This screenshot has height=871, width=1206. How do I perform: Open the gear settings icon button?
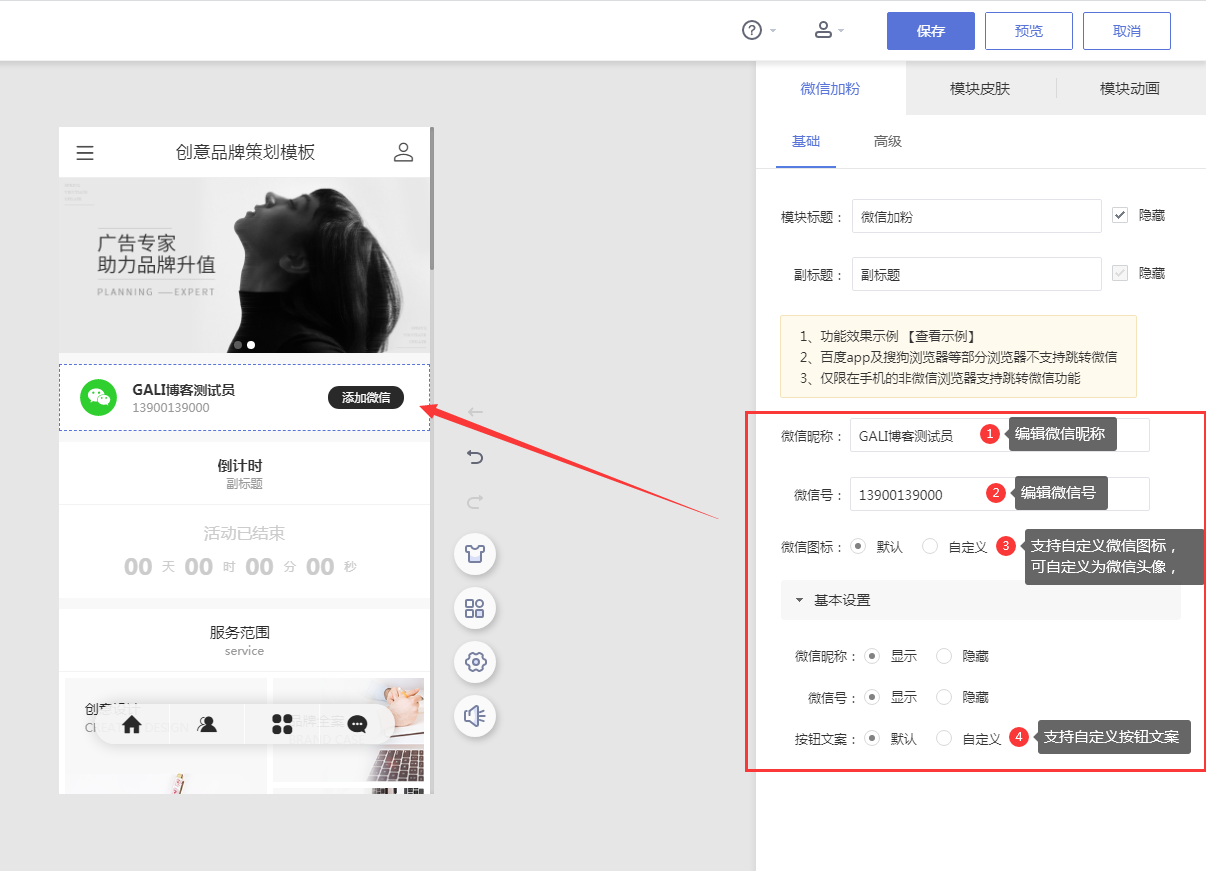tap(475, 662)
